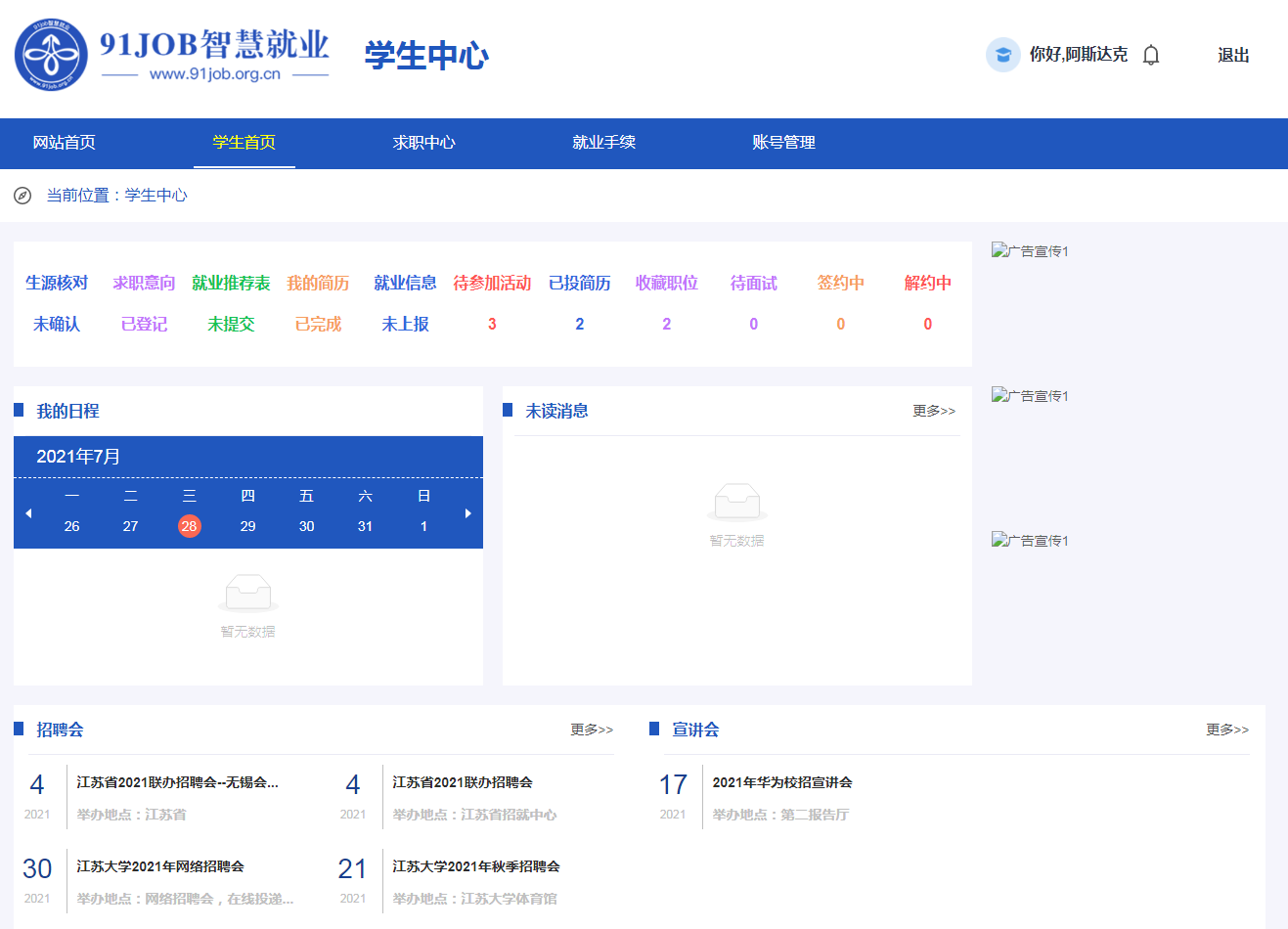Click 举办地点:第二报告厅 text
The image size is (1288, 929).
(x=780, y=815)
